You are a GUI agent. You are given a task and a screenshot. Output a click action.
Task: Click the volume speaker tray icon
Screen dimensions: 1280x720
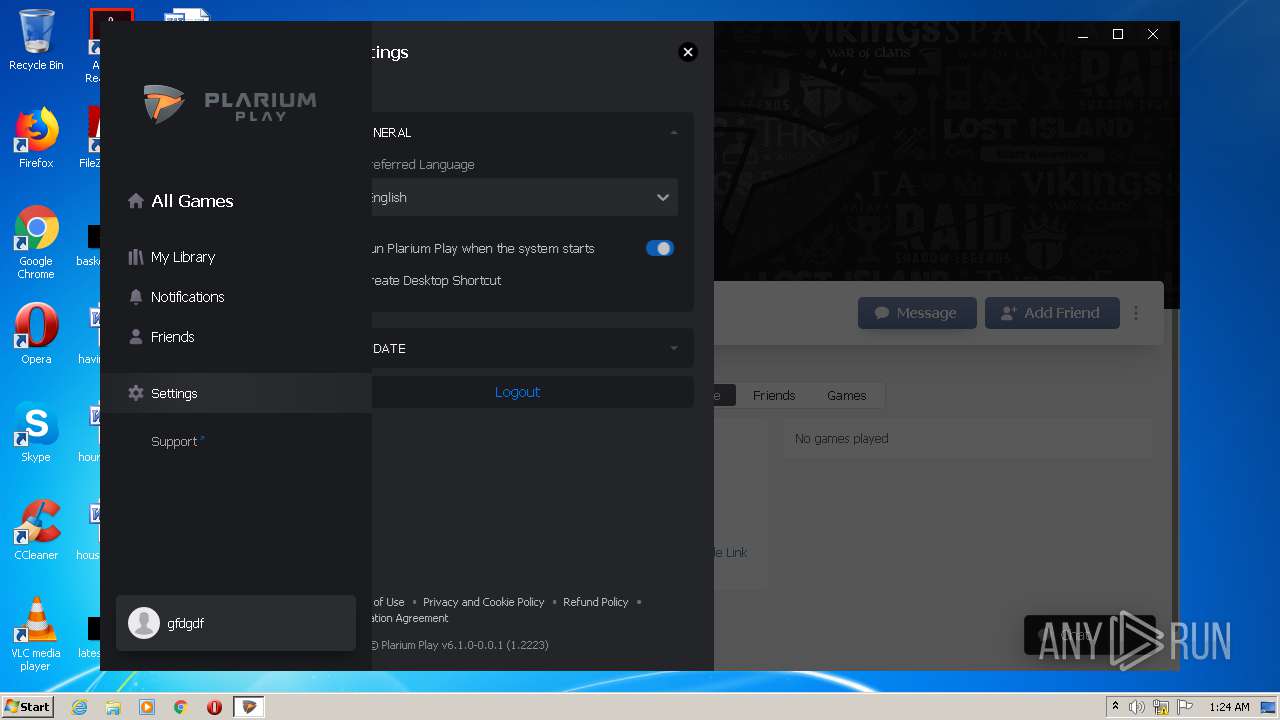[1137, 707]
